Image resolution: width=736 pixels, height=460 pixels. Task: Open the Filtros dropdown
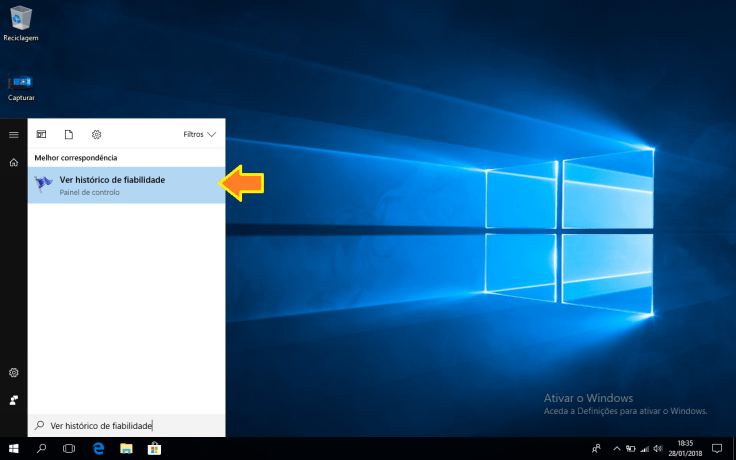[199, 134]
